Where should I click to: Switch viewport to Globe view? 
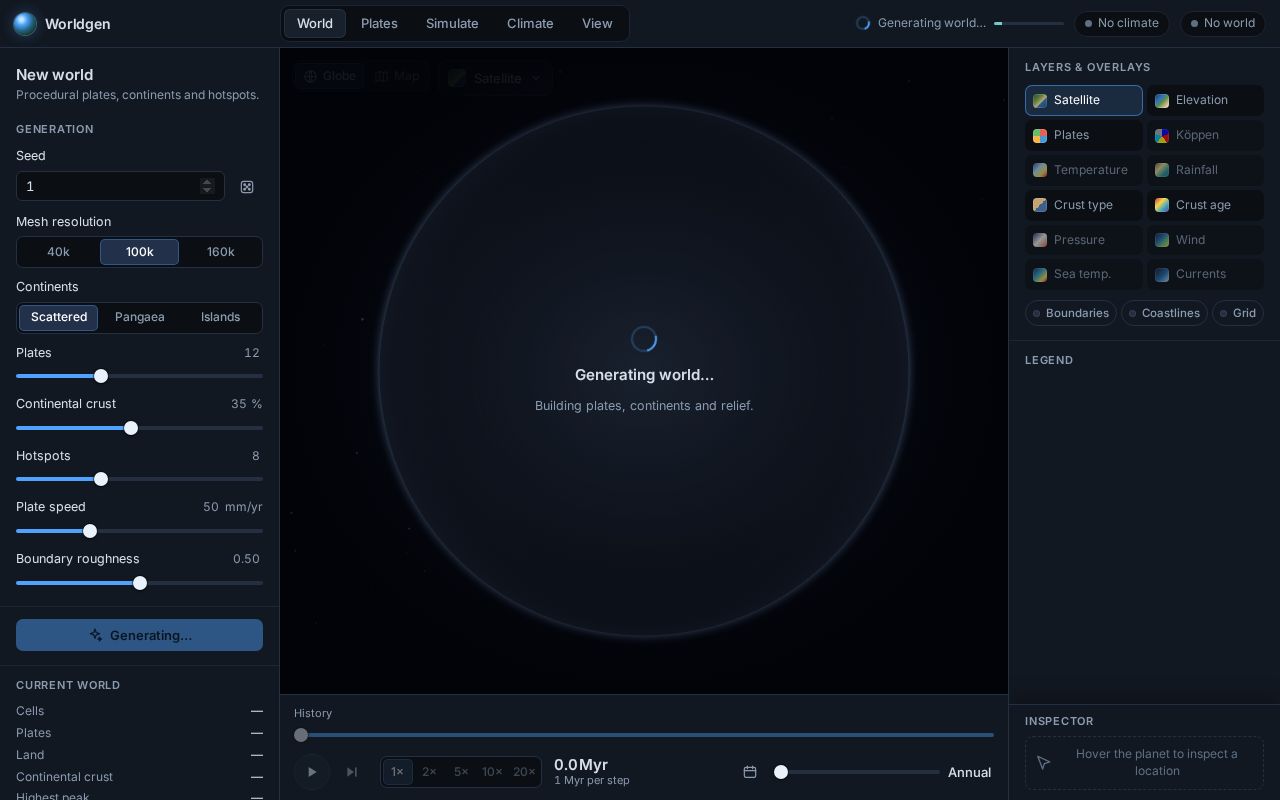tap(330, 76)
